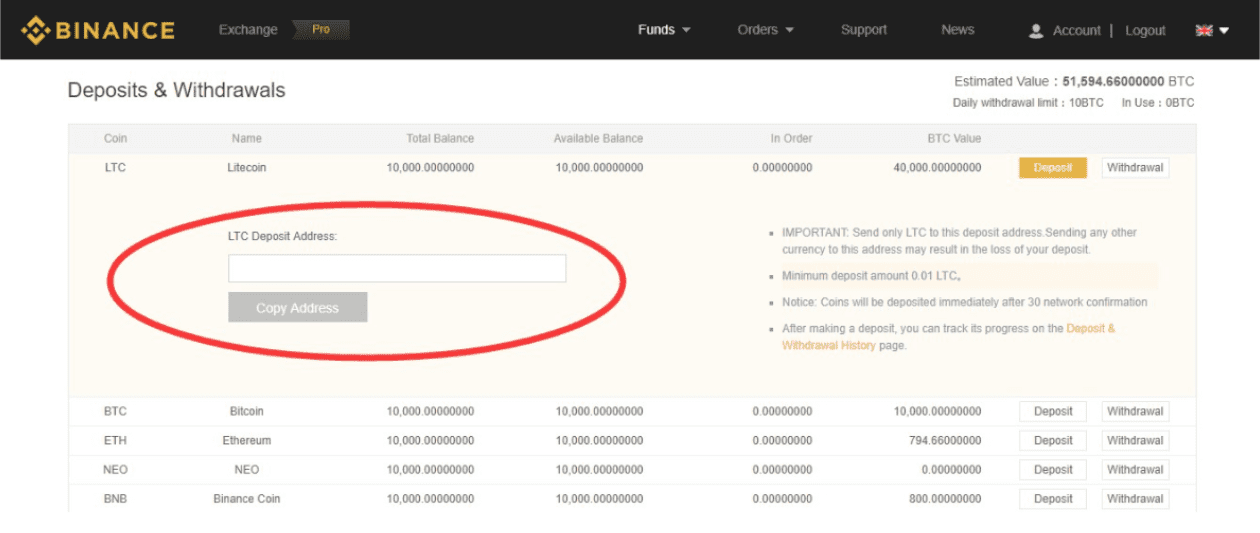Image resolution: width=1260 pixels, height=533 pixels.
Task: Click Deposit for NEO
Action: (1052, 469)
